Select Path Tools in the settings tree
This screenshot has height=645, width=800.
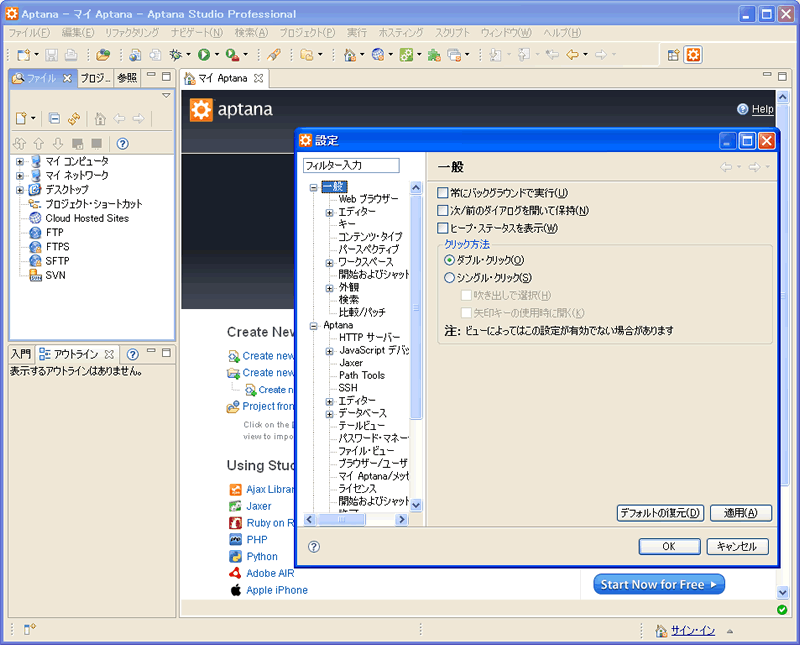(362, 375)
